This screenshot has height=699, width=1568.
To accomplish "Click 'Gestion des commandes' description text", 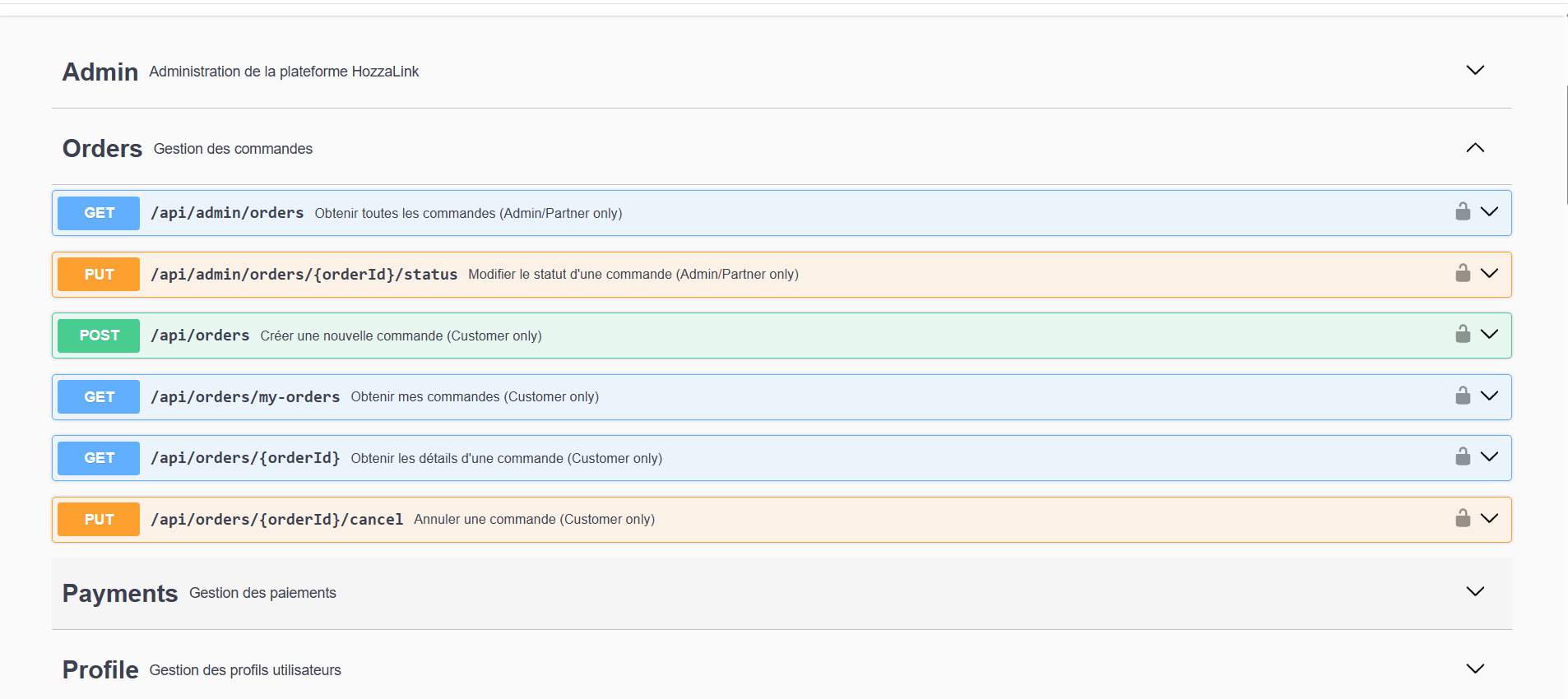I will (x=233, y=149).
